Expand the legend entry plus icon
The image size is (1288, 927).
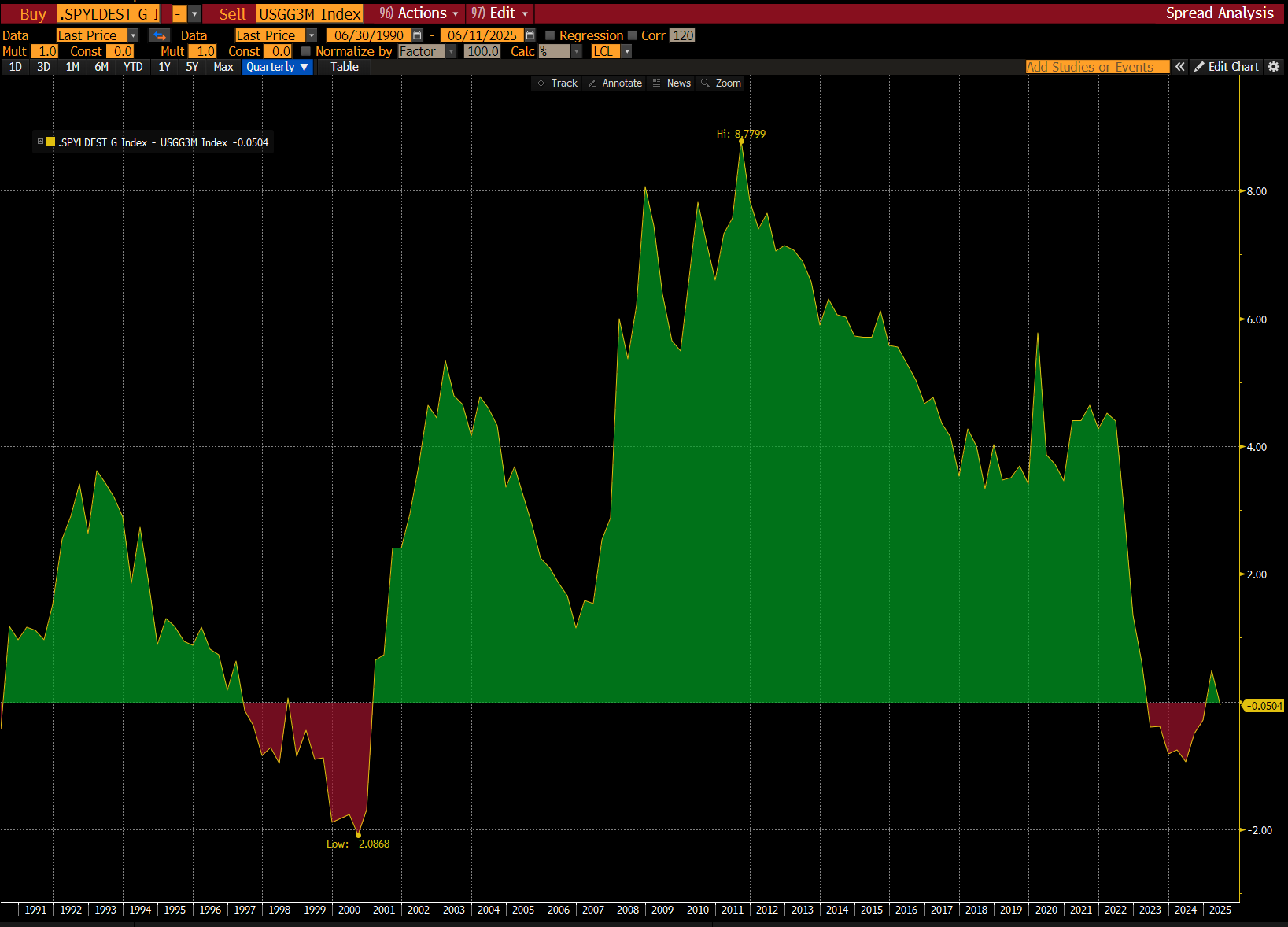click(40, 142)
